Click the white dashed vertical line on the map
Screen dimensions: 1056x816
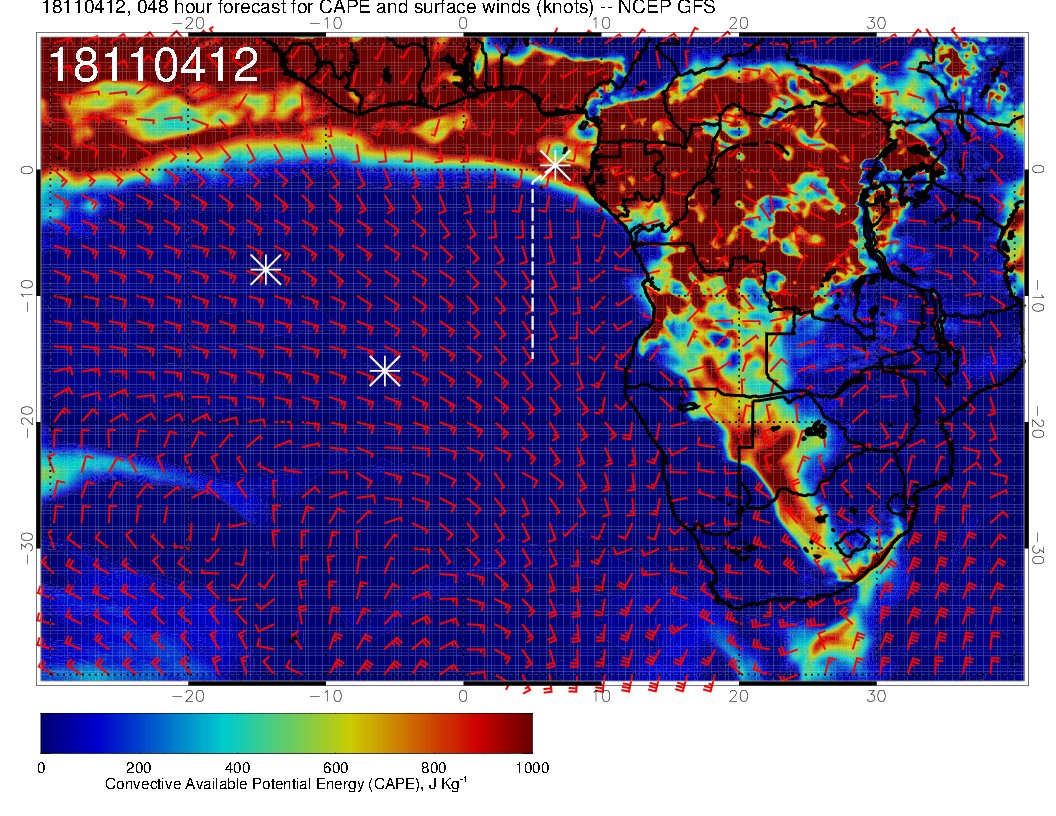(x=533, y=271)
